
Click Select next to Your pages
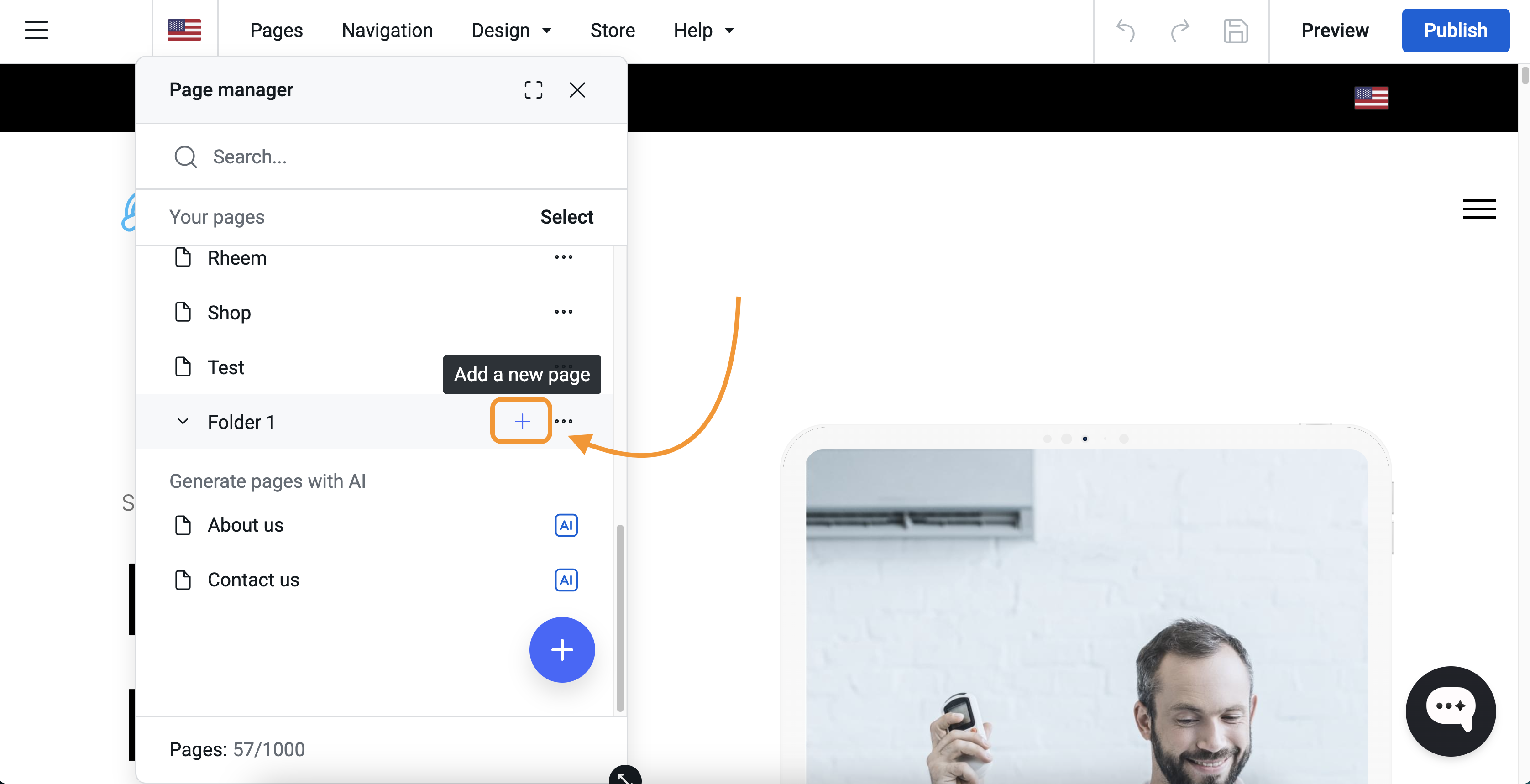point(566,217)
